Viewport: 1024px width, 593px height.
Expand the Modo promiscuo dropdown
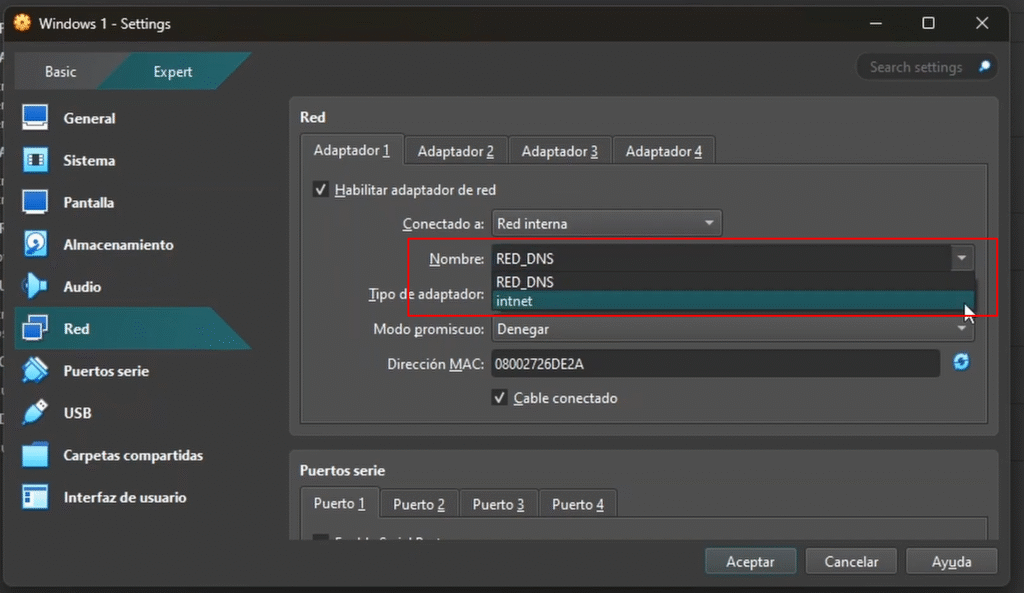(x=730, y=329)
